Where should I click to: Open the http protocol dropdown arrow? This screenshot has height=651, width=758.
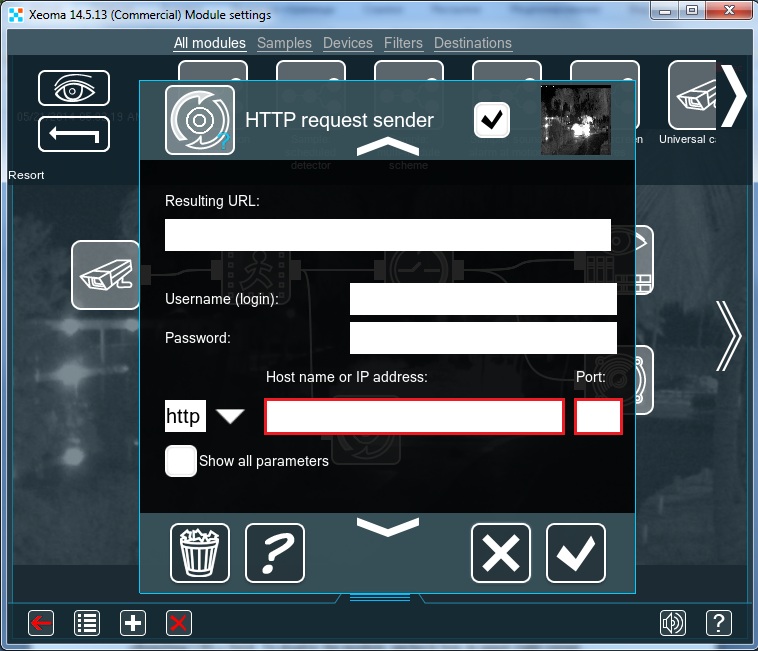pyautogui.click(x=230, y=416)
